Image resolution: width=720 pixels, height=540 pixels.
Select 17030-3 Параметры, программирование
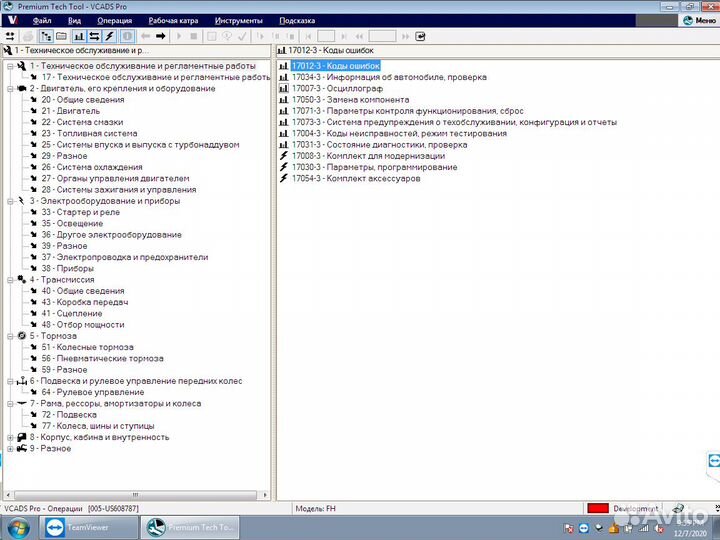click(x=374, y=167)
